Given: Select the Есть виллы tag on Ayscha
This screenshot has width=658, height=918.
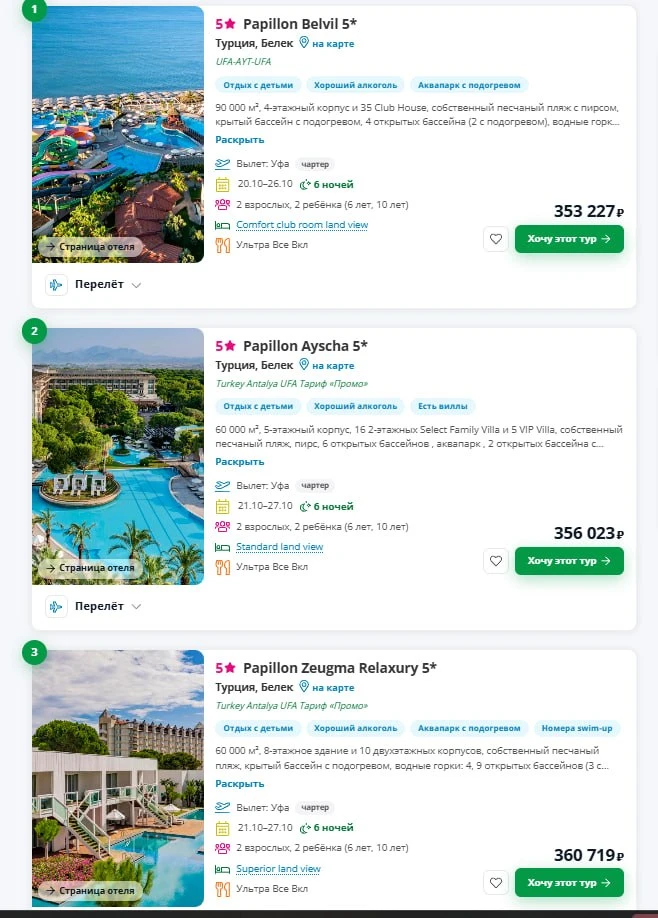Looking at the screenshot, I should 443,406.
